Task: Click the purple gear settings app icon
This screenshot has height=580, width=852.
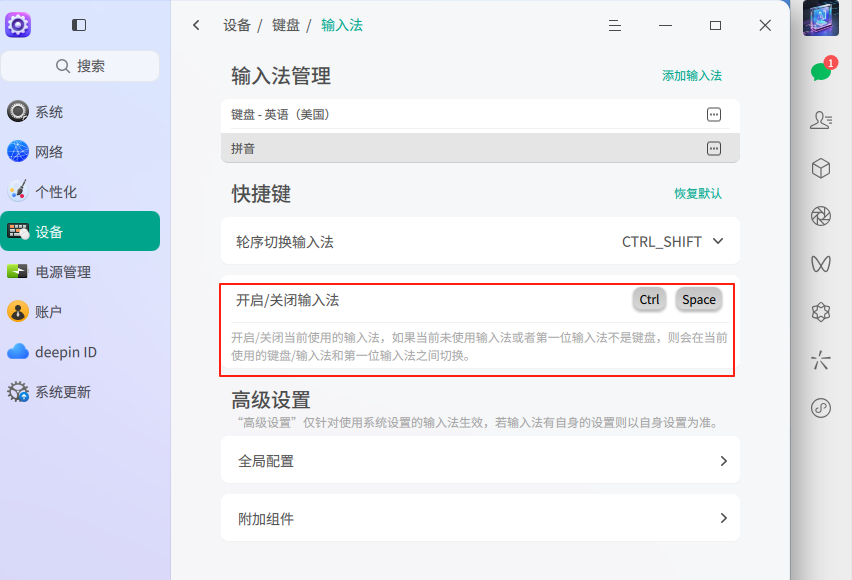Action: [18, 25]
